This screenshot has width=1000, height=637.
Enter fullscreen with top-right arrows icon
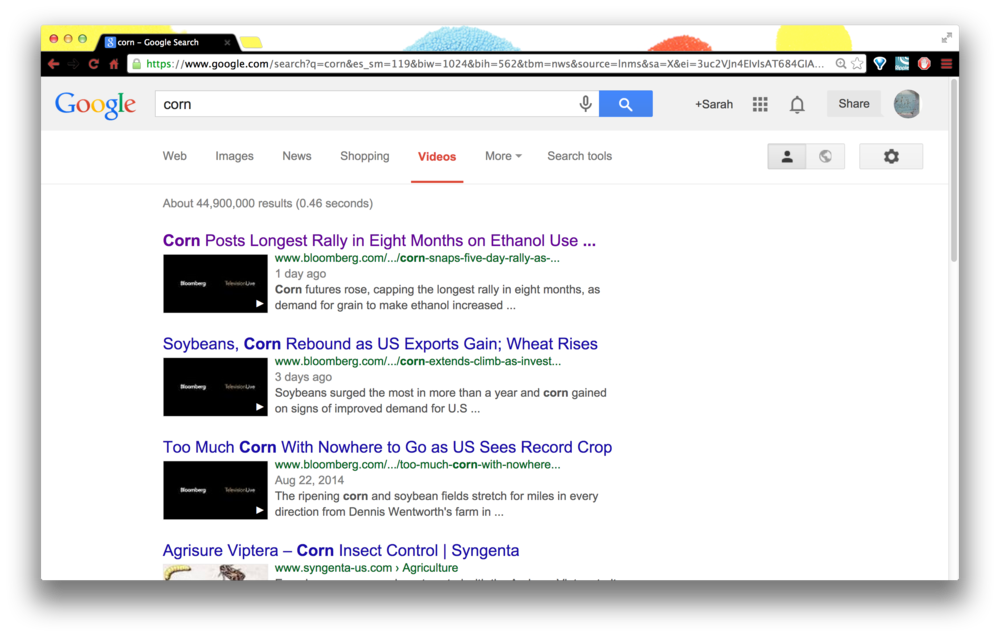947,38
